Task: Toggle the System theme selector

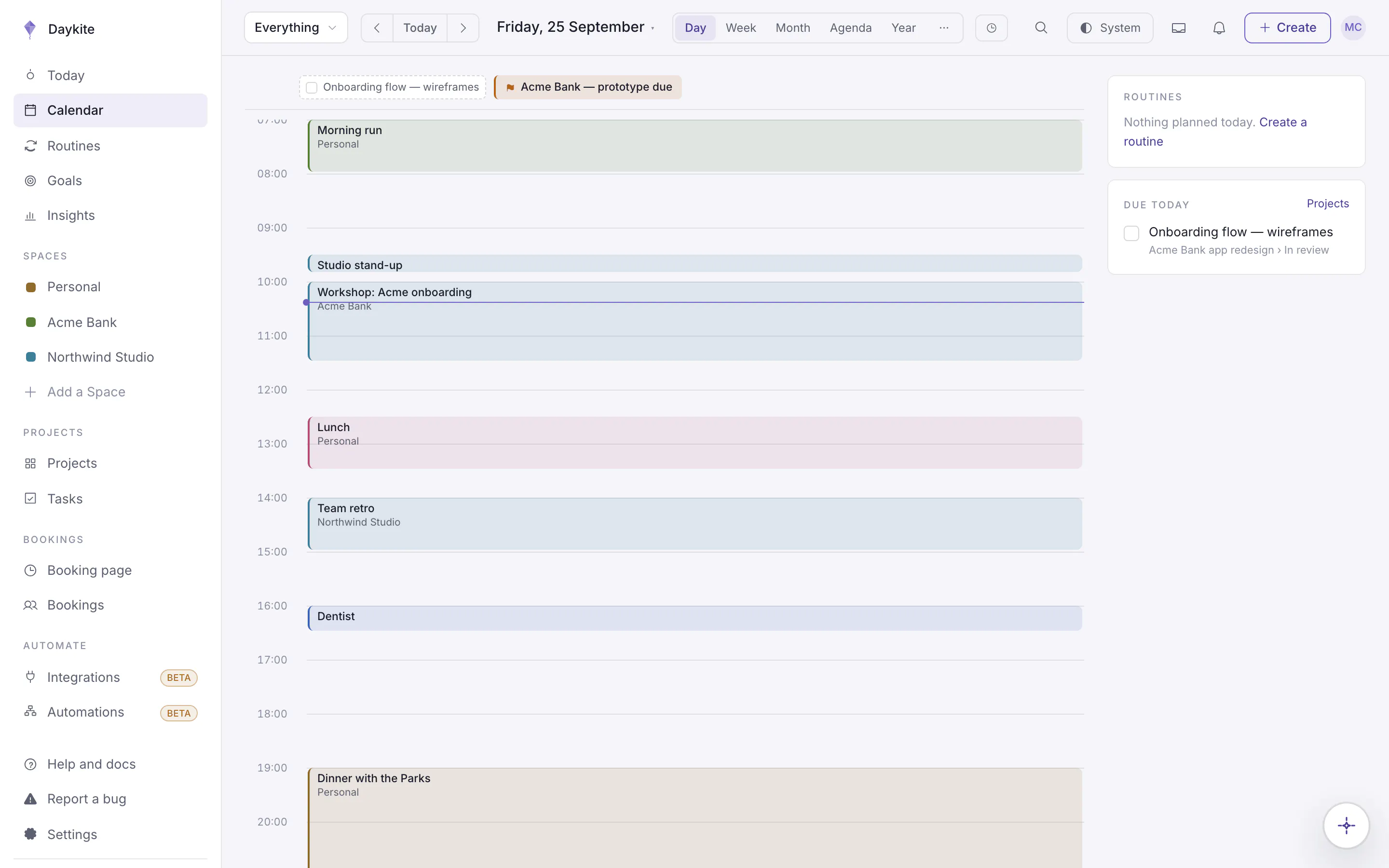Action: tap(1109, 27)
